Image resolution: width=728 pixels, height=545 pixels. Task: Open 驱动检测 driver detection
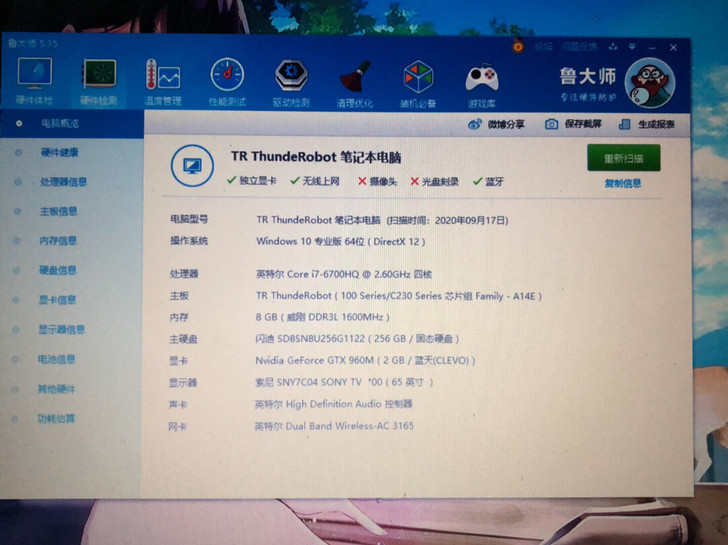291,83
